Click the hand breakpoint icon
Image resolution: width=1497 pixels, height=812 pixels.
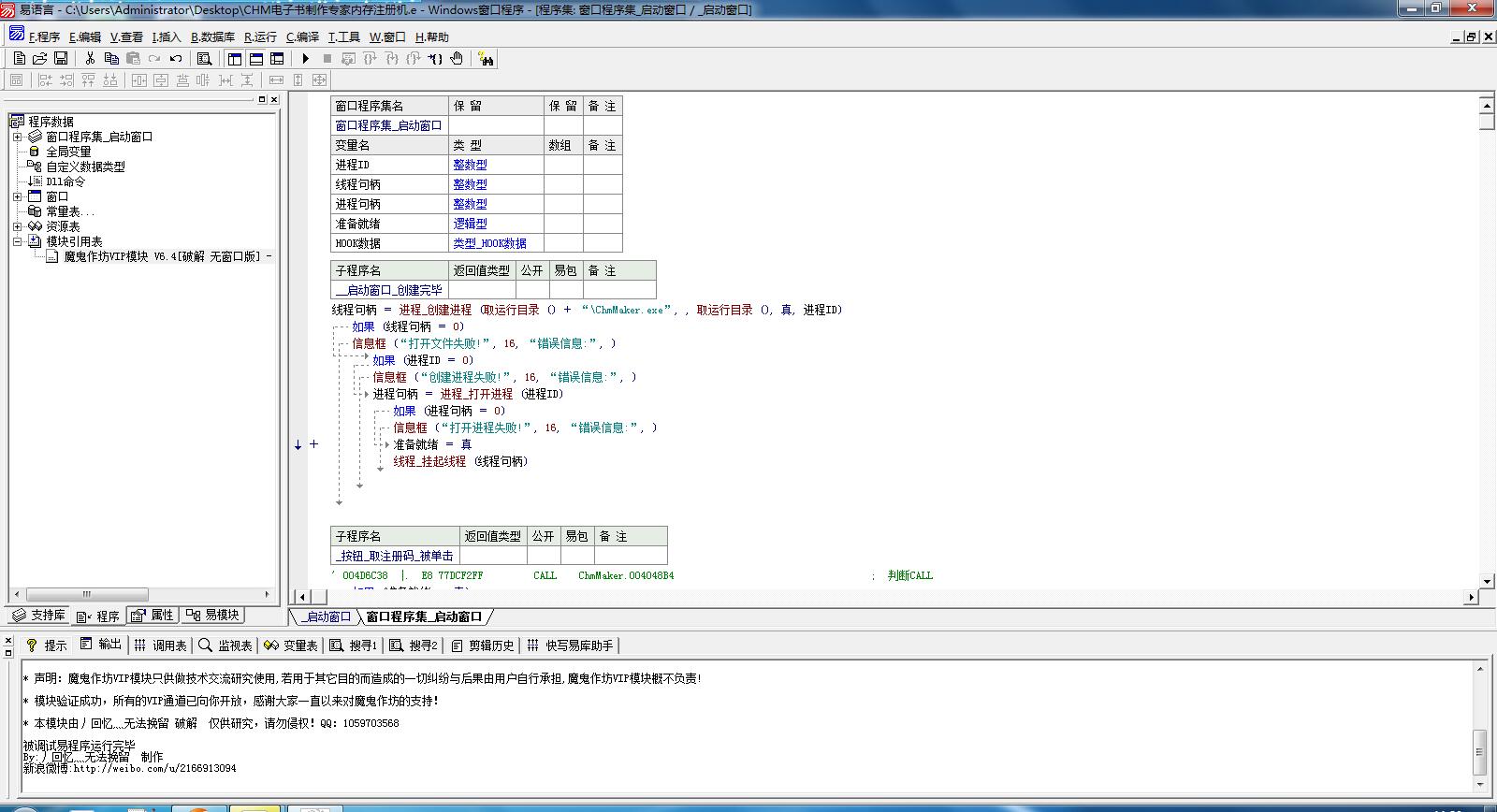pyautogui.click(x=457, y=58)
